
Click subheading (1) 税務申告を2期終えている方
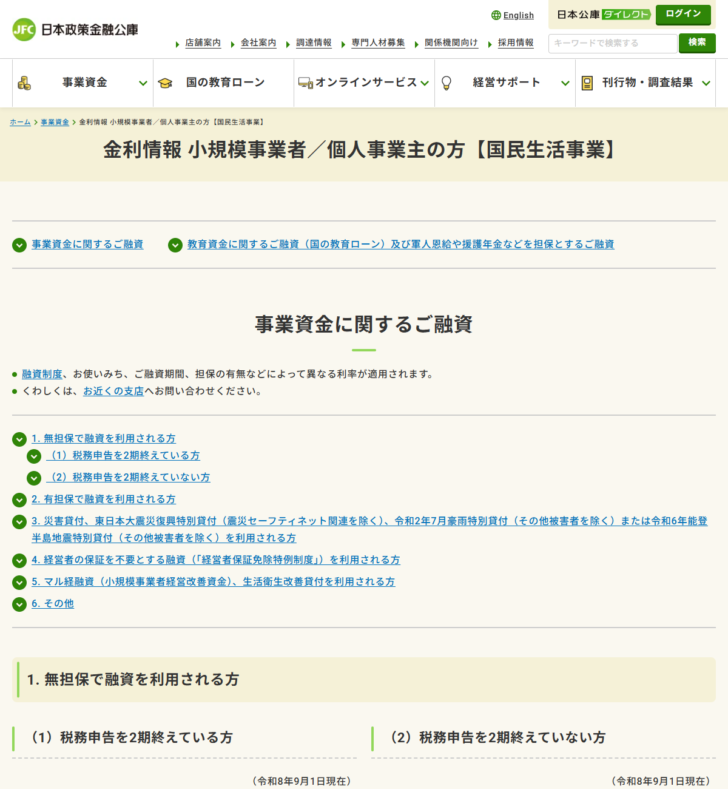click(x=132, y=738)
